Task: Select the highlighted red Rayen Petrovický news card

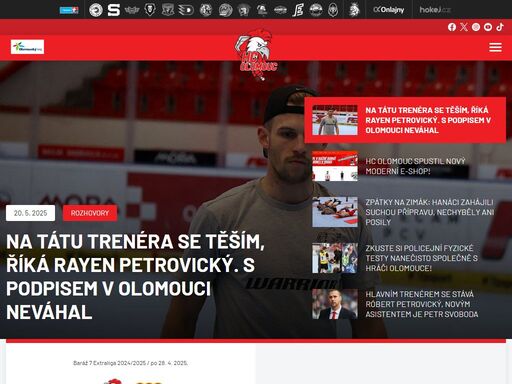Action: point(405,120)
